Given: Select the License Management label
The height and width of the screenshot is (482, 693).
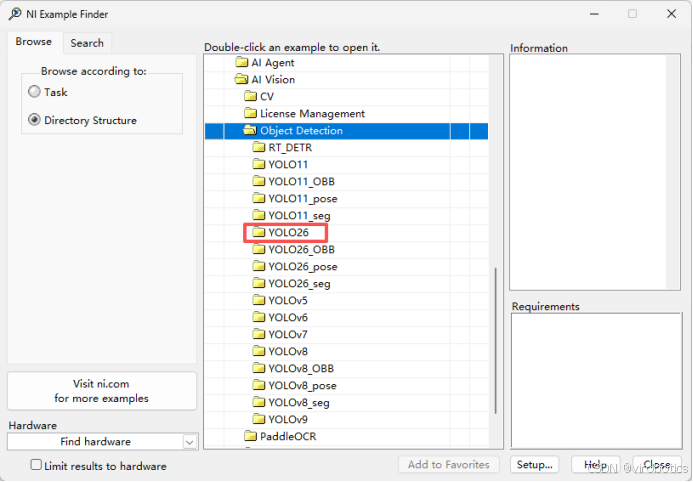Looking at the screenshot, I should click(x=312, y=114).
